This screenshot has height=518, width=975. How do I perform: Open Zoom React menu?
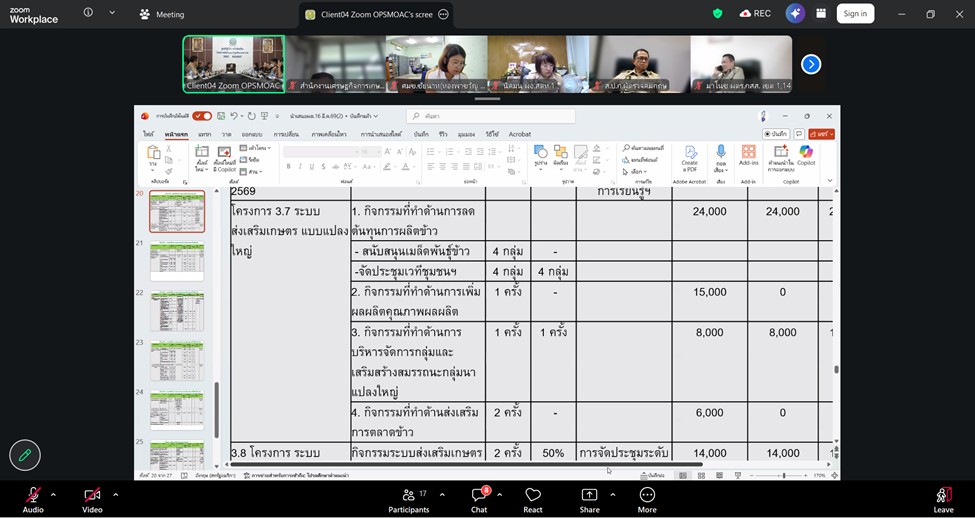pyautogui.click(x=533, y=499)
